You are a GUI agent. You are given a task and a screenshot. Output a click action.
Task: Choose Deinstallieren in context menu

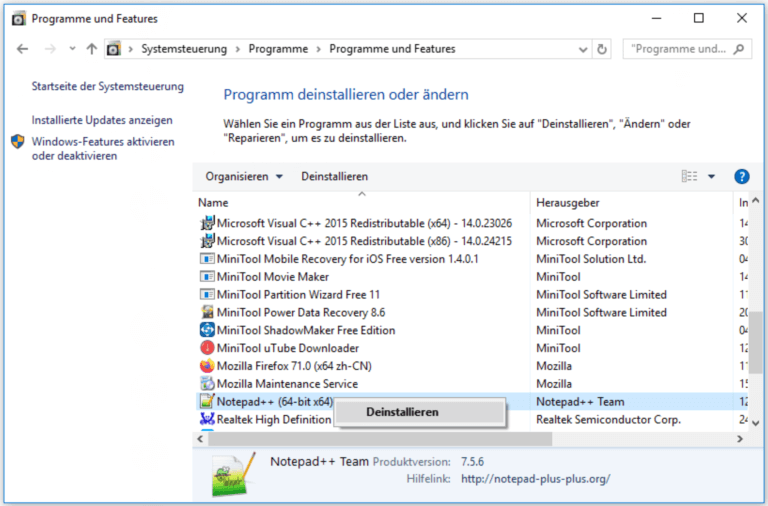[x=420, y=412]
